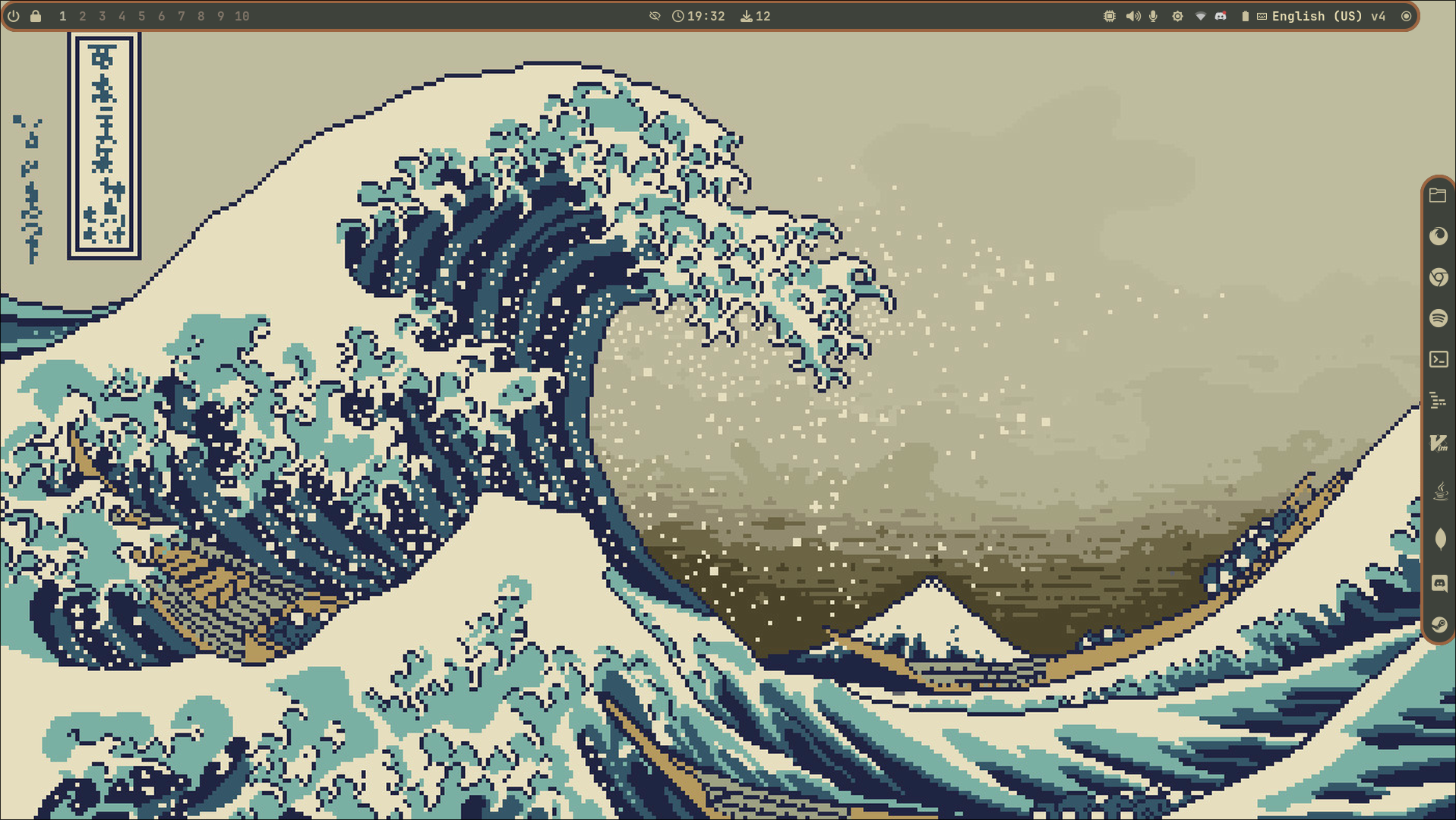1456x820 pixels.
Task: Open the Wi-Fi network icon
Action: tap(1200, 16)
